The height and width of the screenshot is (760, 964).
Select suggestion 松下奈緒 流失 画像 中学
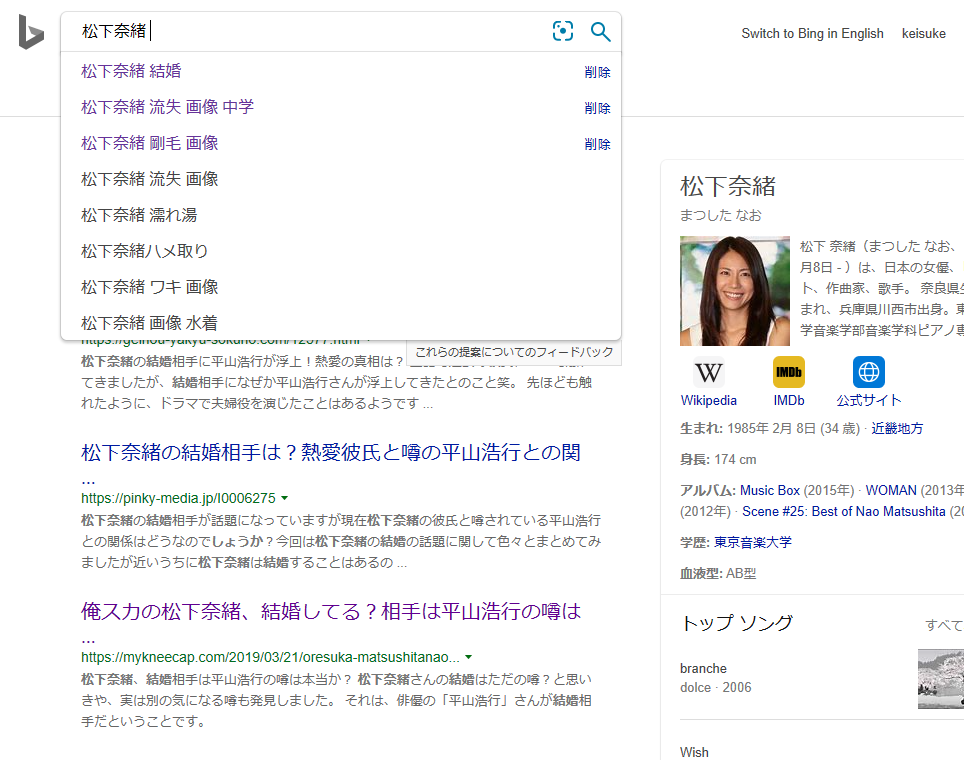click(x=341, y=107)
